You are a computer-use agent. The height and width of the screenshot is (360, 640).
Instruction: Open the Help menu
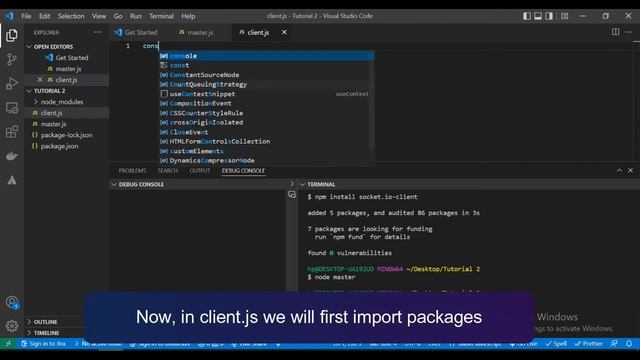188,16
